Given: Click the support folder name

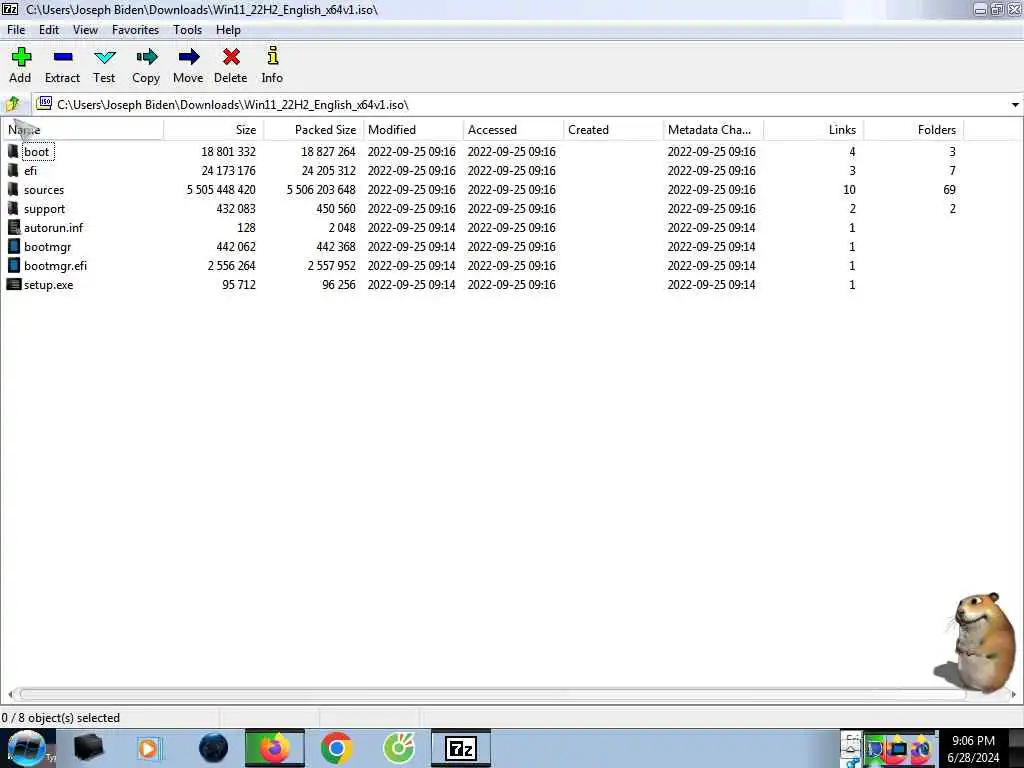Looking at the screenshot, I should click(x=44, y=209).
